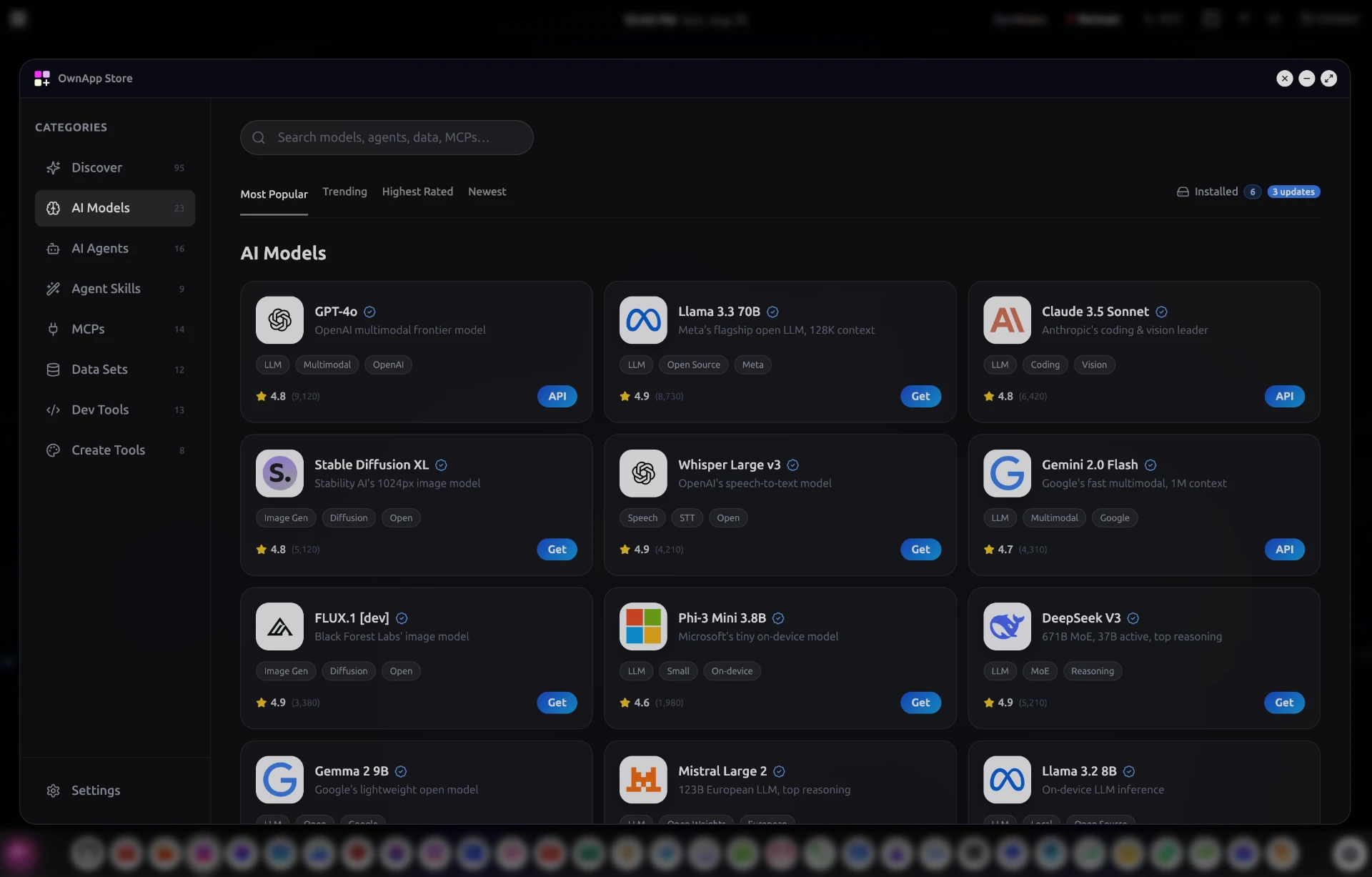The height and width of the screenshot is (877, 1372).
Task: Click the OwnApp Store logo icon
Action: pos(42,79)
